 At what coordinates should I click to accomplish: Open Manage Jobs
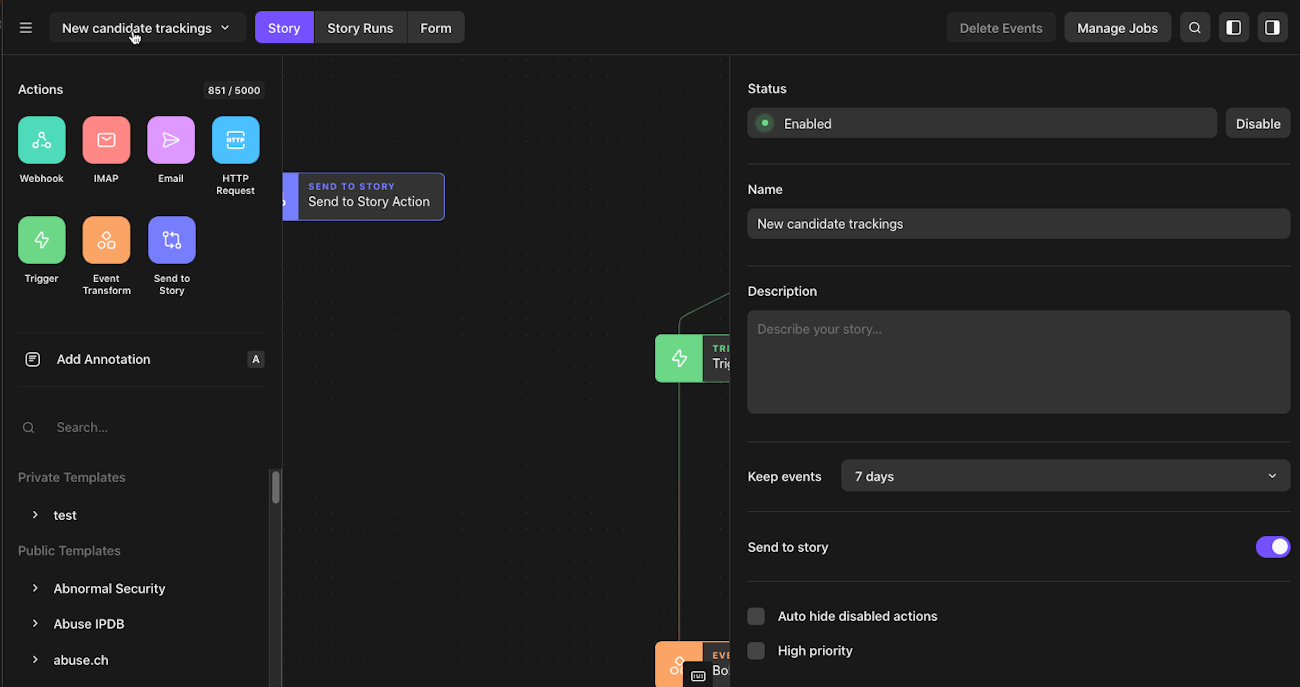[1117, 28]
